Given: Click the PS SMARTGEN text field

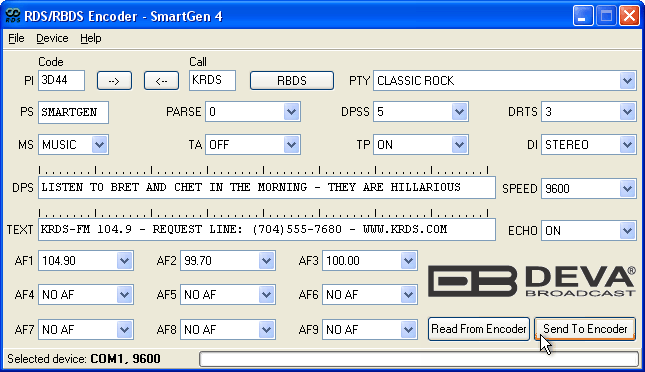Looking at the screenshot, I should pyautogui.click(x=74, y=112).
